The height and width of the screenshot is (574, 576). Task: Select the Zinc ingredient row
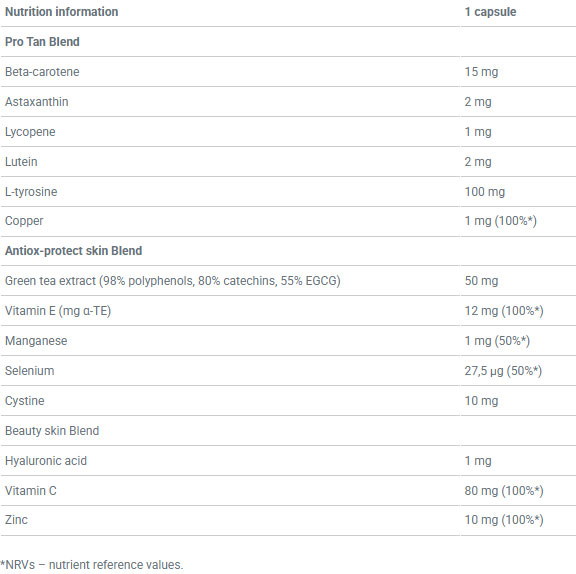pos(288,520)
